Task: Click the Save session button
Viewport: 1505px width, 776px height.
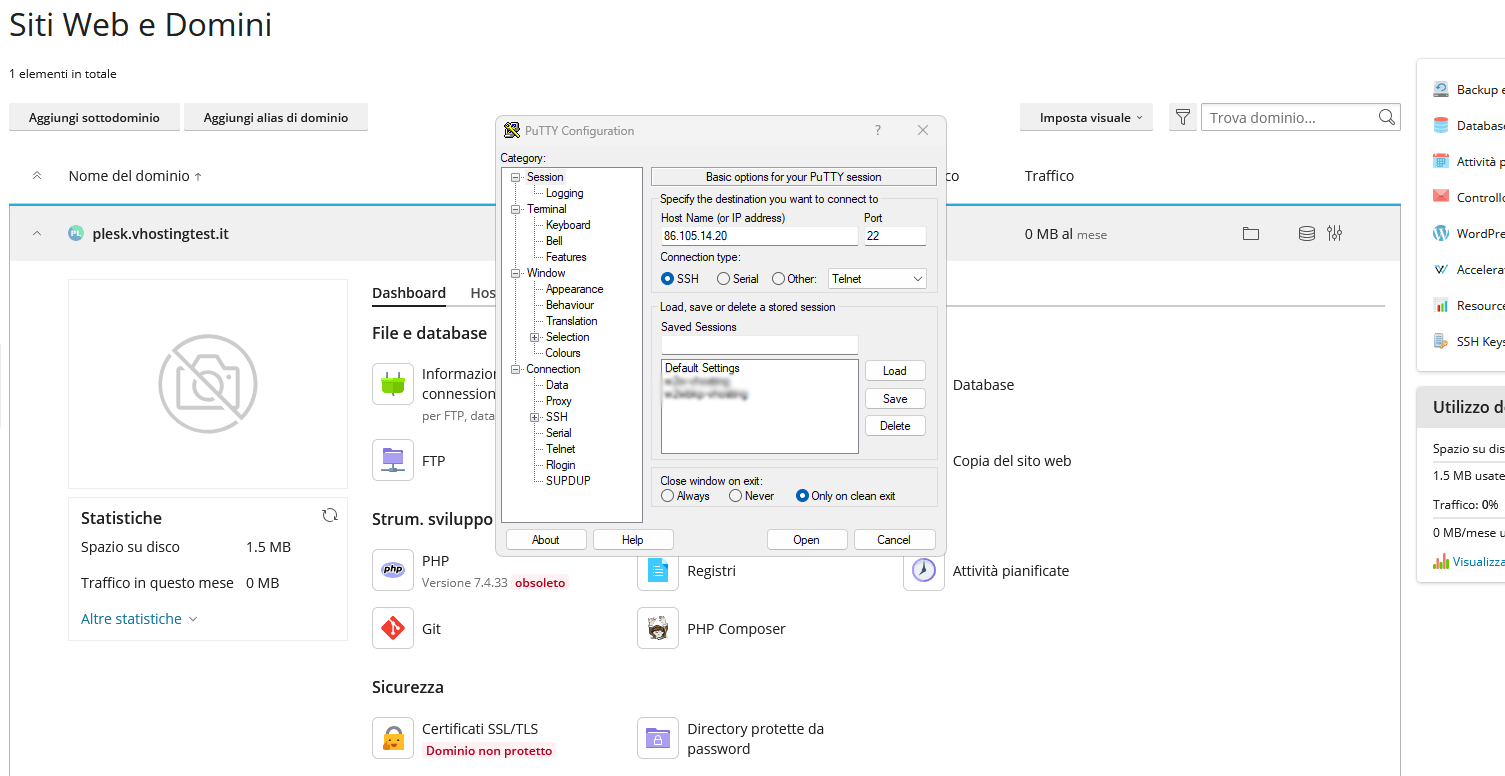Action: click(x=895, y=399)
